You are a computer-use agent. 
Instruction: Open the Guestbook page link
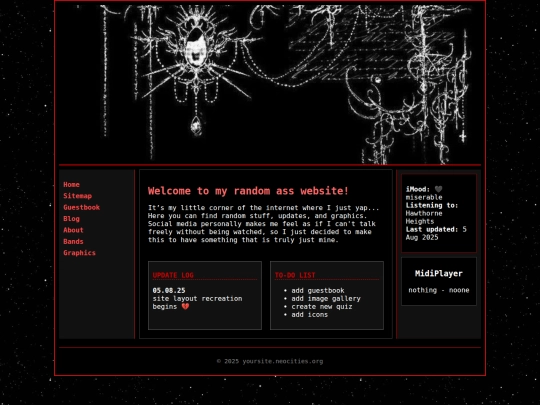coord(82,207)
